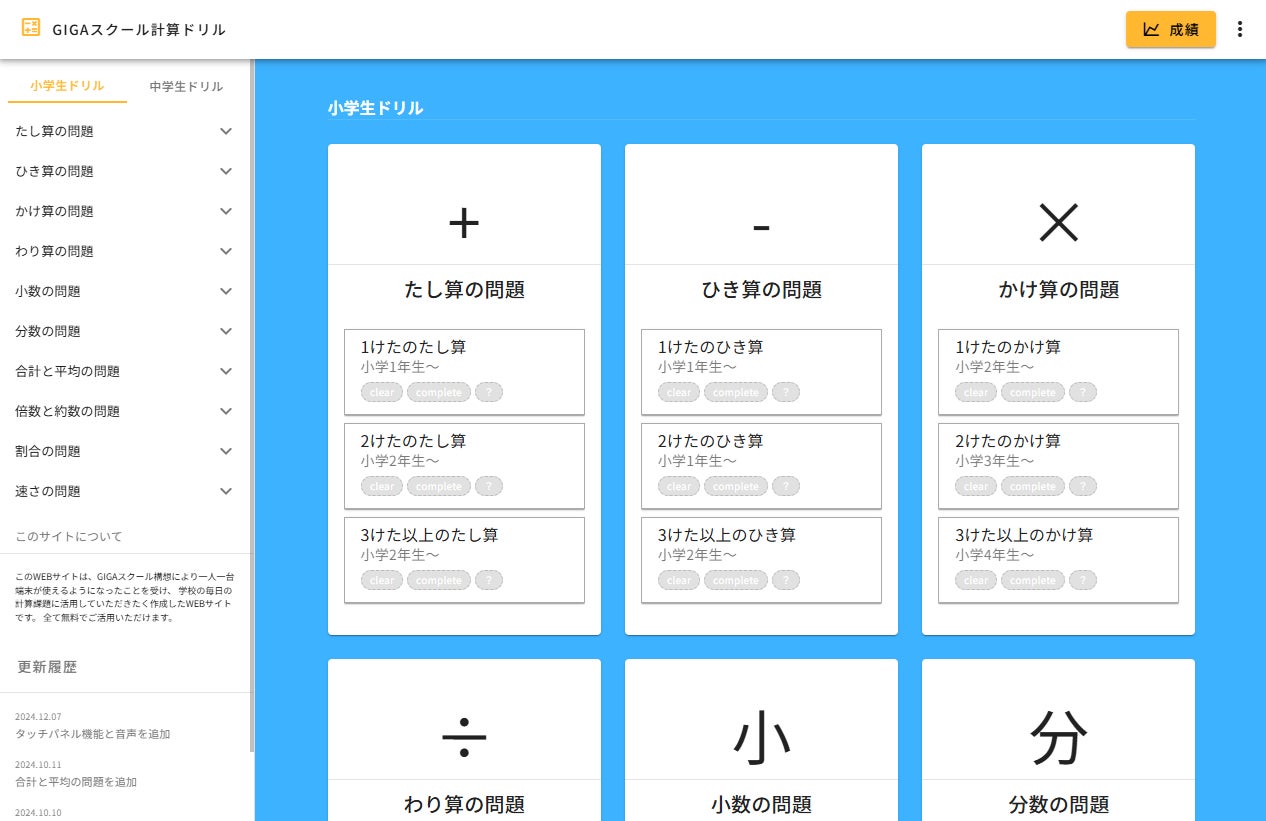Open the three-dot more options menu
The image size is (1266, 821).
point(1240,29)
